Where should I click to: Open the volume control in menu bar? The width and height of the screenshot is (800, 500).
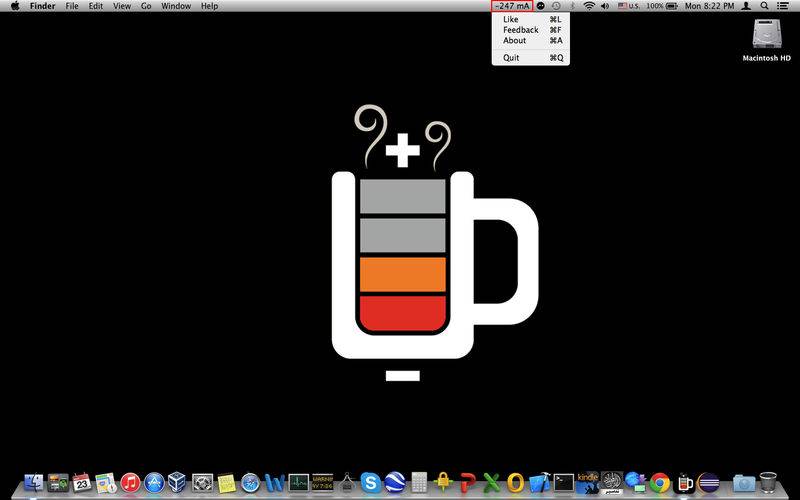point(605,6)
